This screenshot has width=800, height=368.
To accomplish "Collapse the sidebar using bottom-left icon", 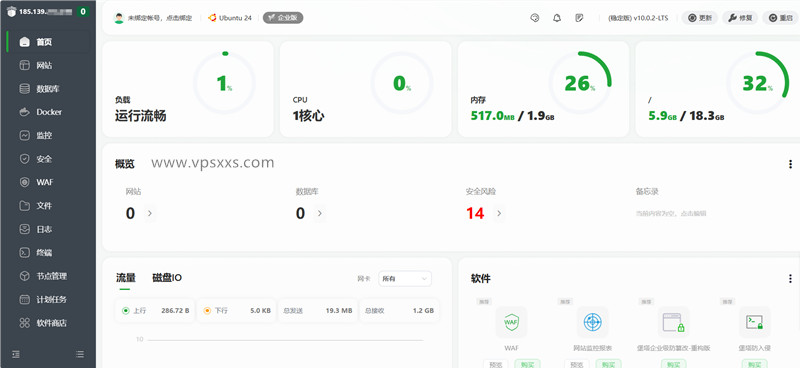I will (x=16, y=354).
